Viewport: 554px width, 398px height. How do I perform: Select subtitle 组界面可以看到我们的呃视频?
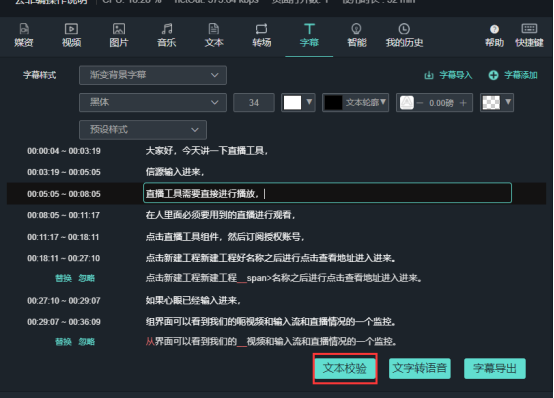click(271, 322)
